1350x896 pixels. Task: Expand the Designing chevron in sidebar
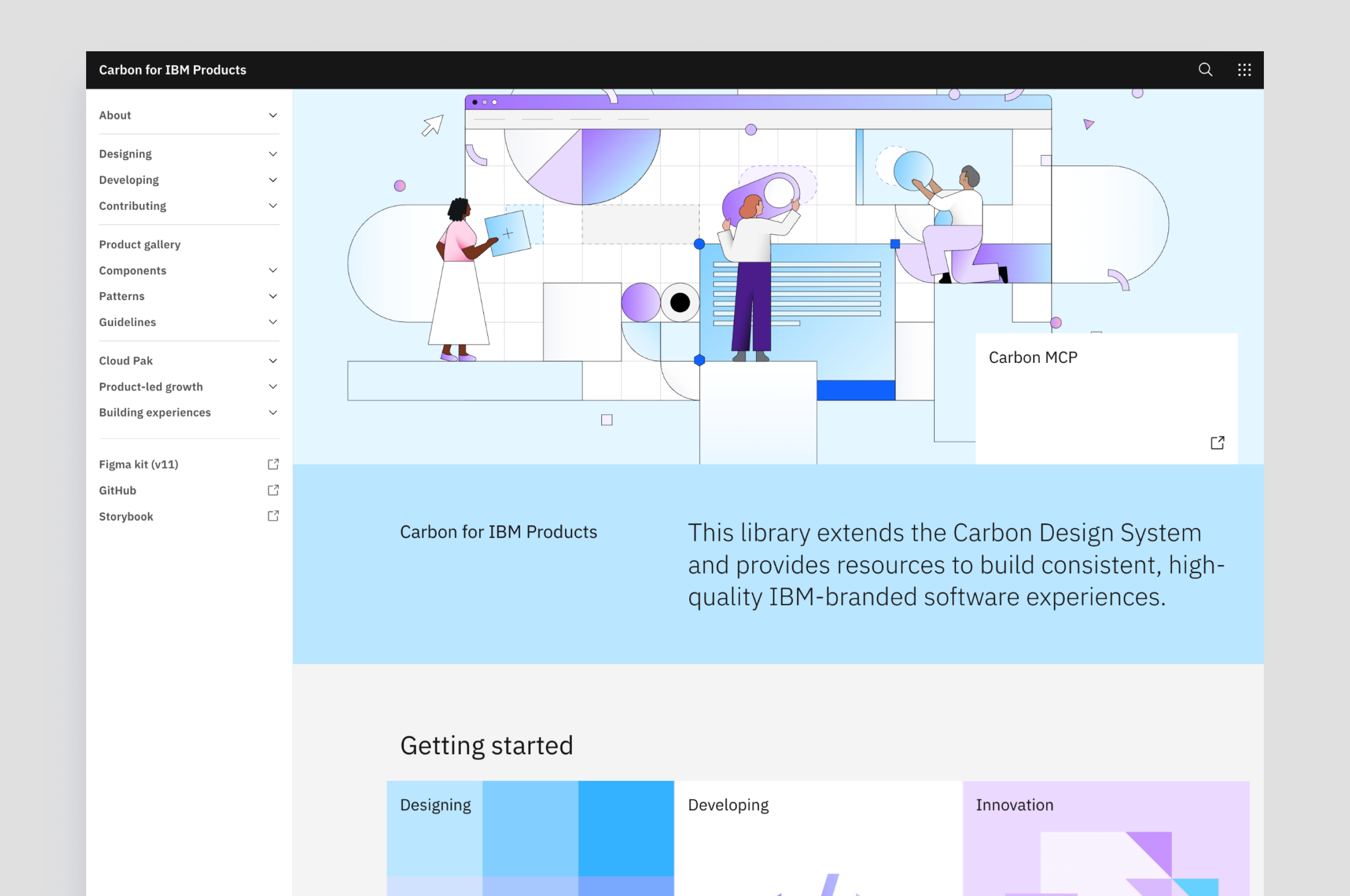[273, 154]
